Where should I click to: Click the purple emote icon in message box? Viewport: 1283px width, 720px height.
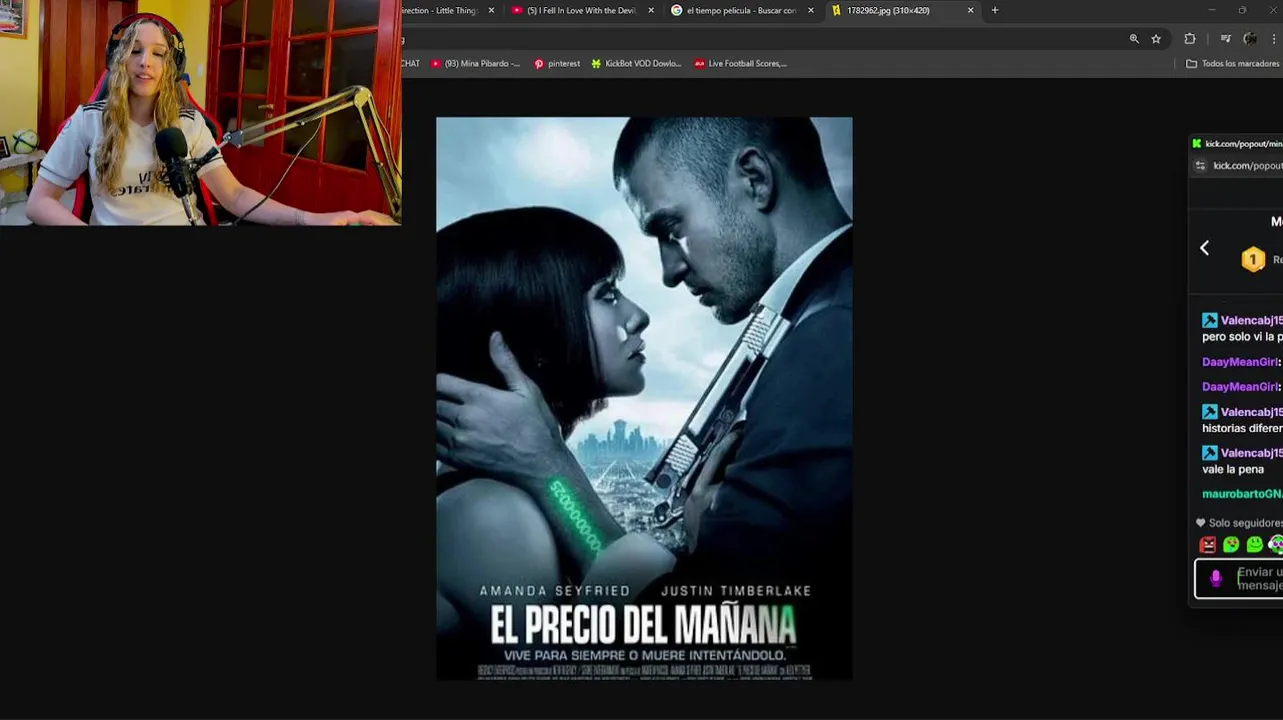click(x=1216, y=579)
